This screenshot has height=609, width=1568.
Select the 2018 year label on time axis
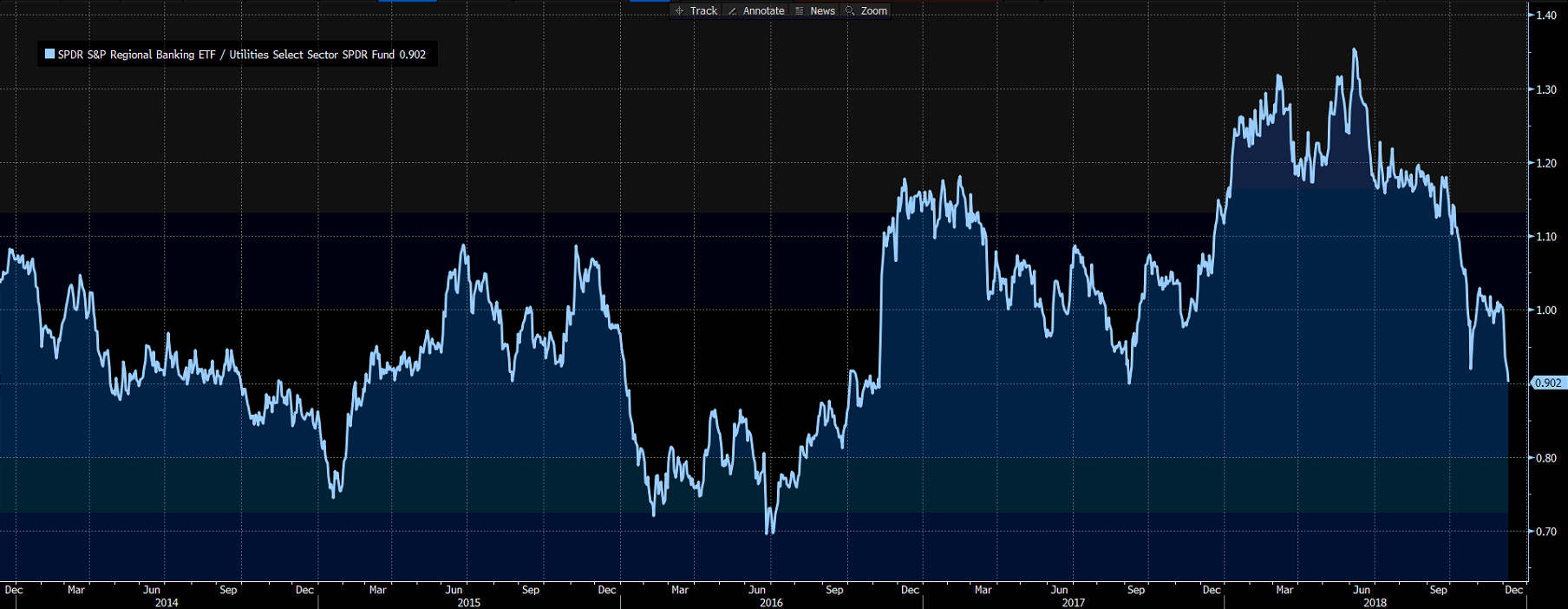click(1375, 602)
